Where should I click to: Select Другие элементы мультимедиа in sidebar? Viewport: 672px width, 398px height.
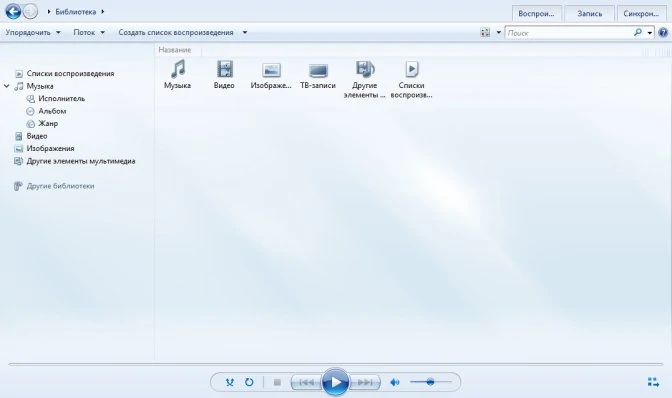click(75, 161)
